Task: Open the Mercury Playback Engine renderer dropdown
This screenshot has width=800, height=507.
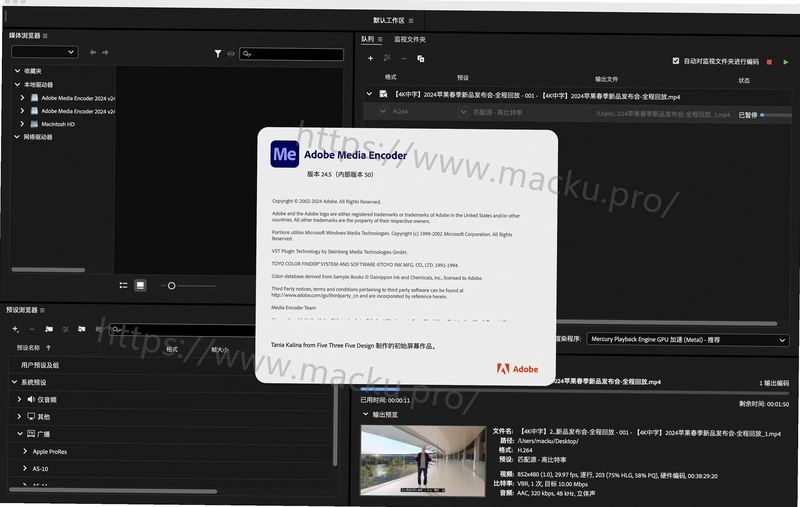Action: coord(688,340)
